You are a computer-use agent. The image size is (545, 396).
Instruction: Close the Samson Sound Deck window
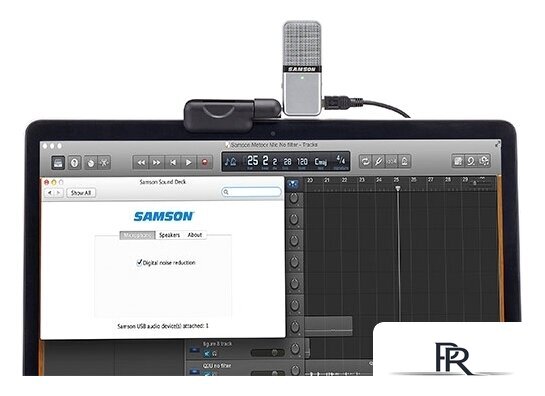coord(46,182)
